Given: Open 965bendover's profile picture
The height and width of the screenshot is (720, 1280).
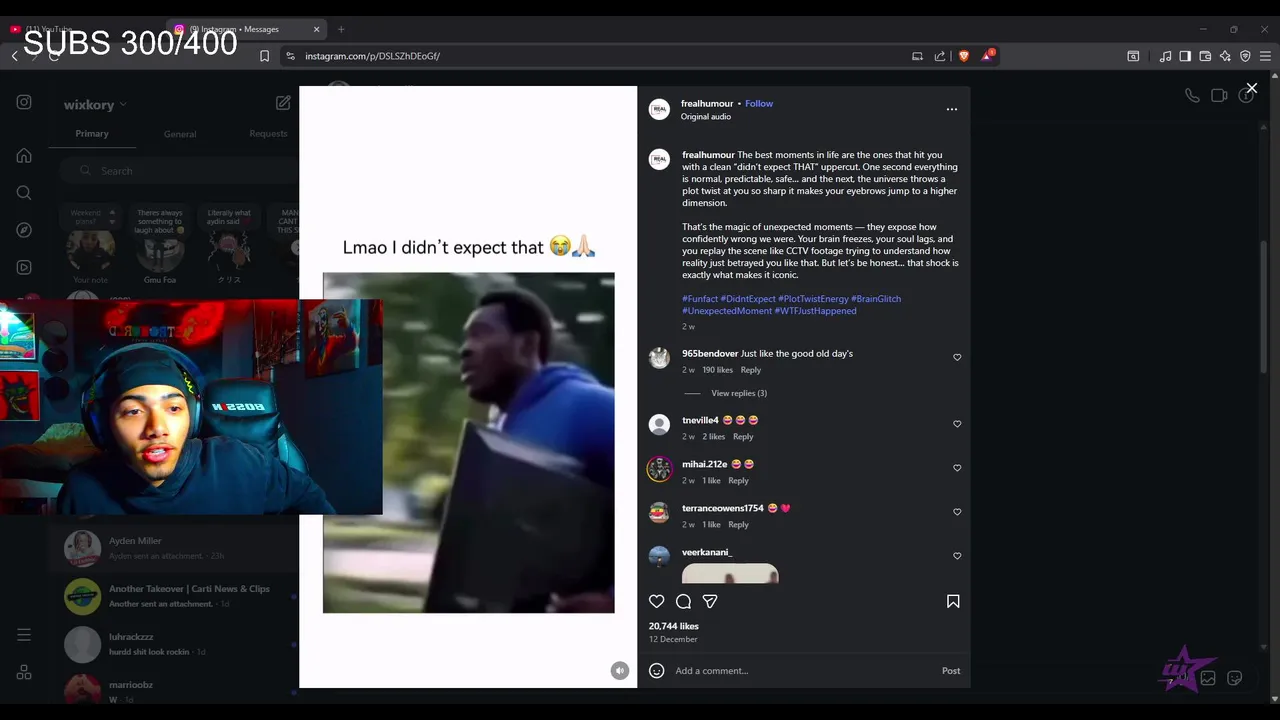Looking at the screenshot, I should [659, 358].
